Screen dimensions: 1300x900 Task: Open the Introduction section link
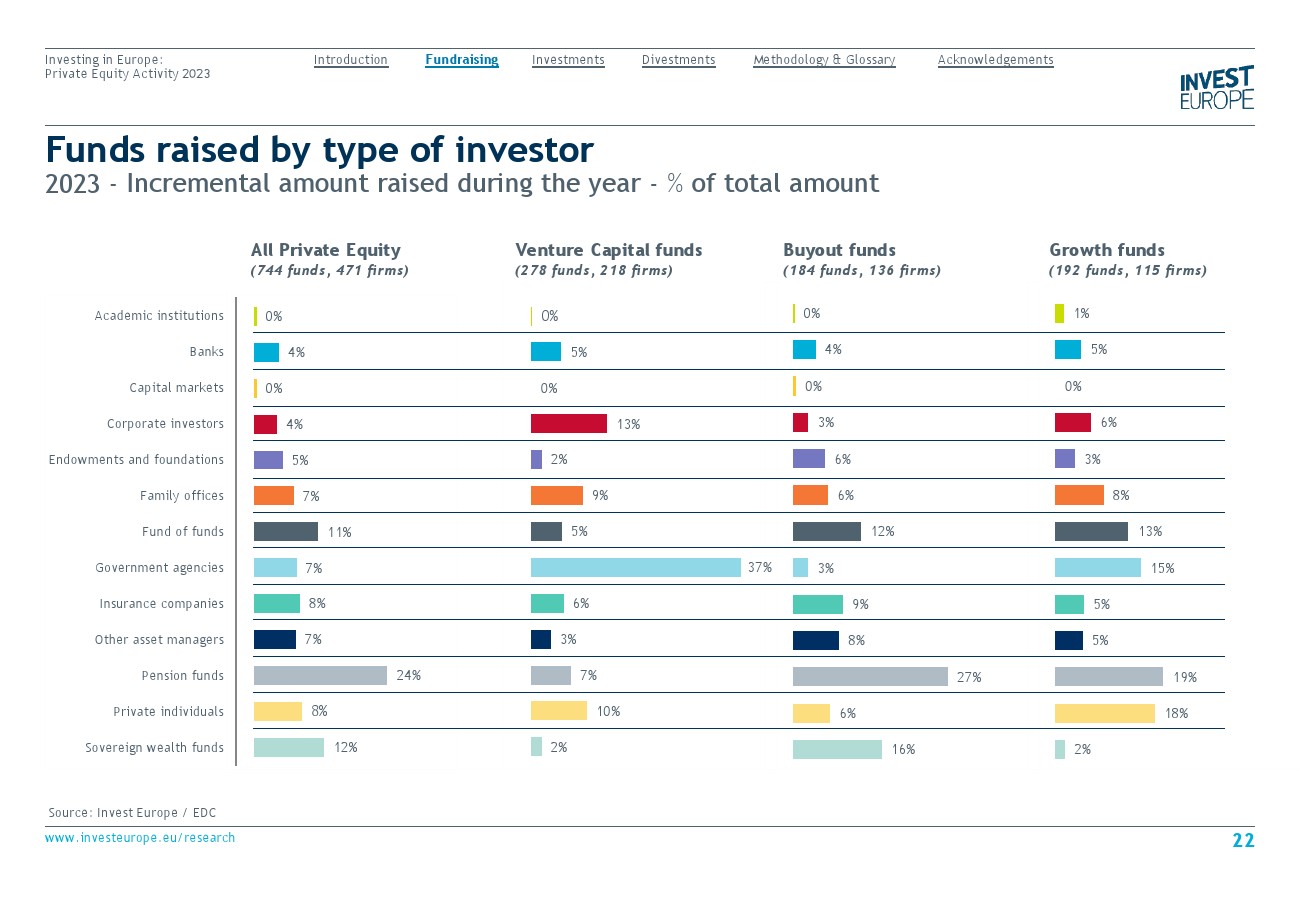(x=350, y=60)
